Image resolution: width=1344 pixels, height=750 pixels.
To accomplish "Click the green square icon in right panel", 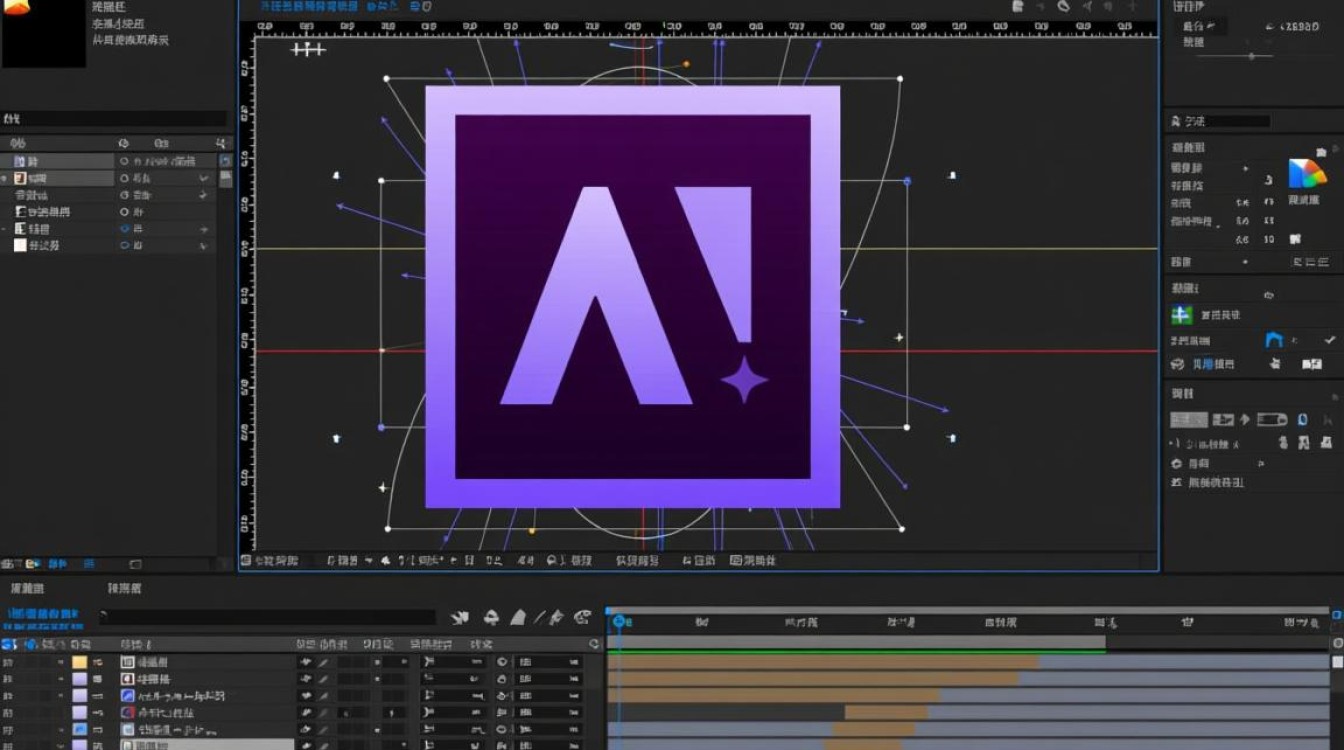I will click(1182, 315).
